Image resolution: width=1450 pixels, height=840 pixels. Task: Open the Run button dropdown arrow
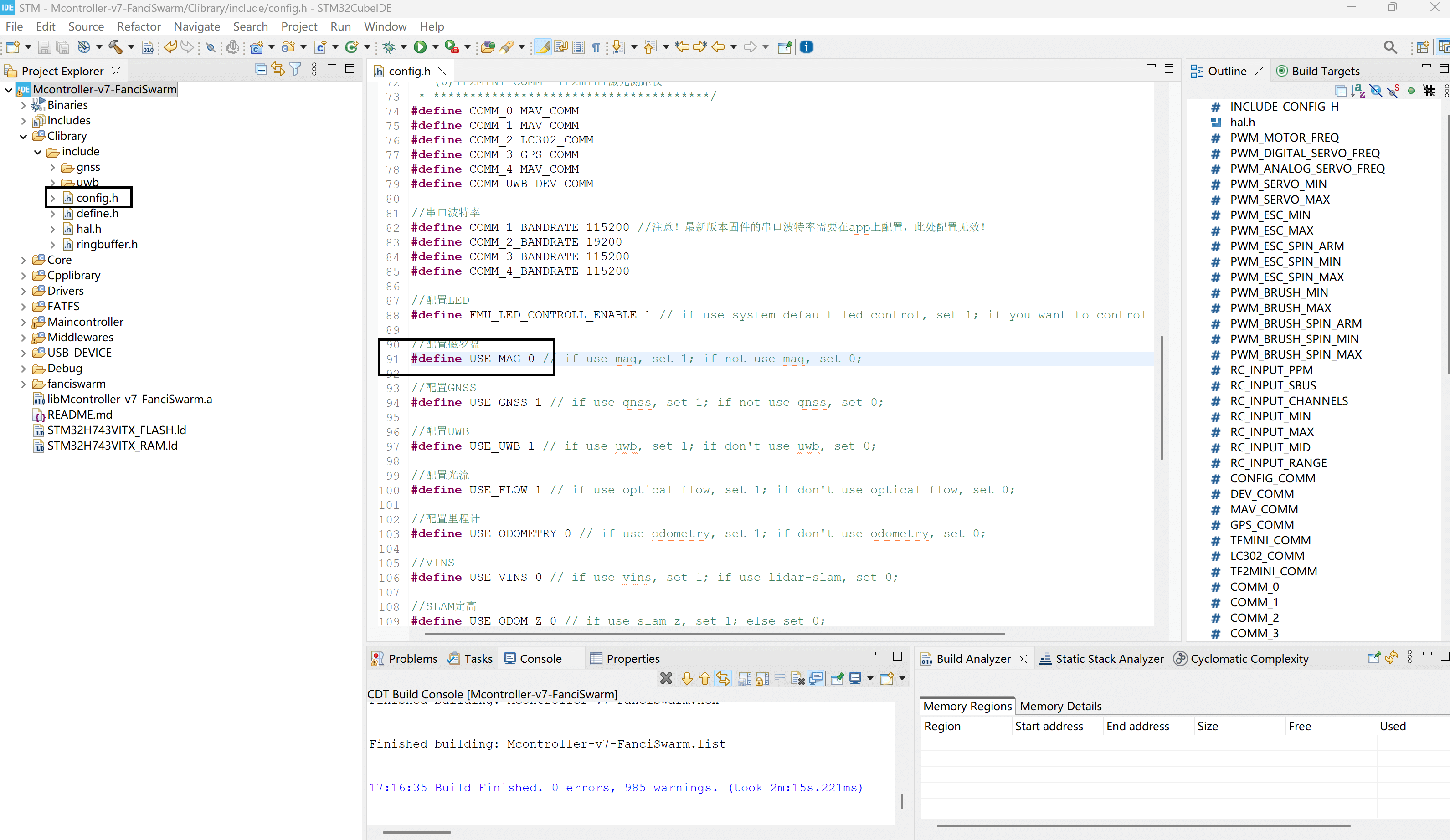435,47
